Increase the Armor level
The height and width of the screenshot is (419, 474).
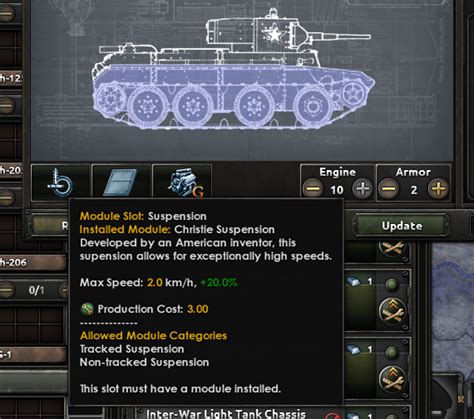click(x=438, y=189)
